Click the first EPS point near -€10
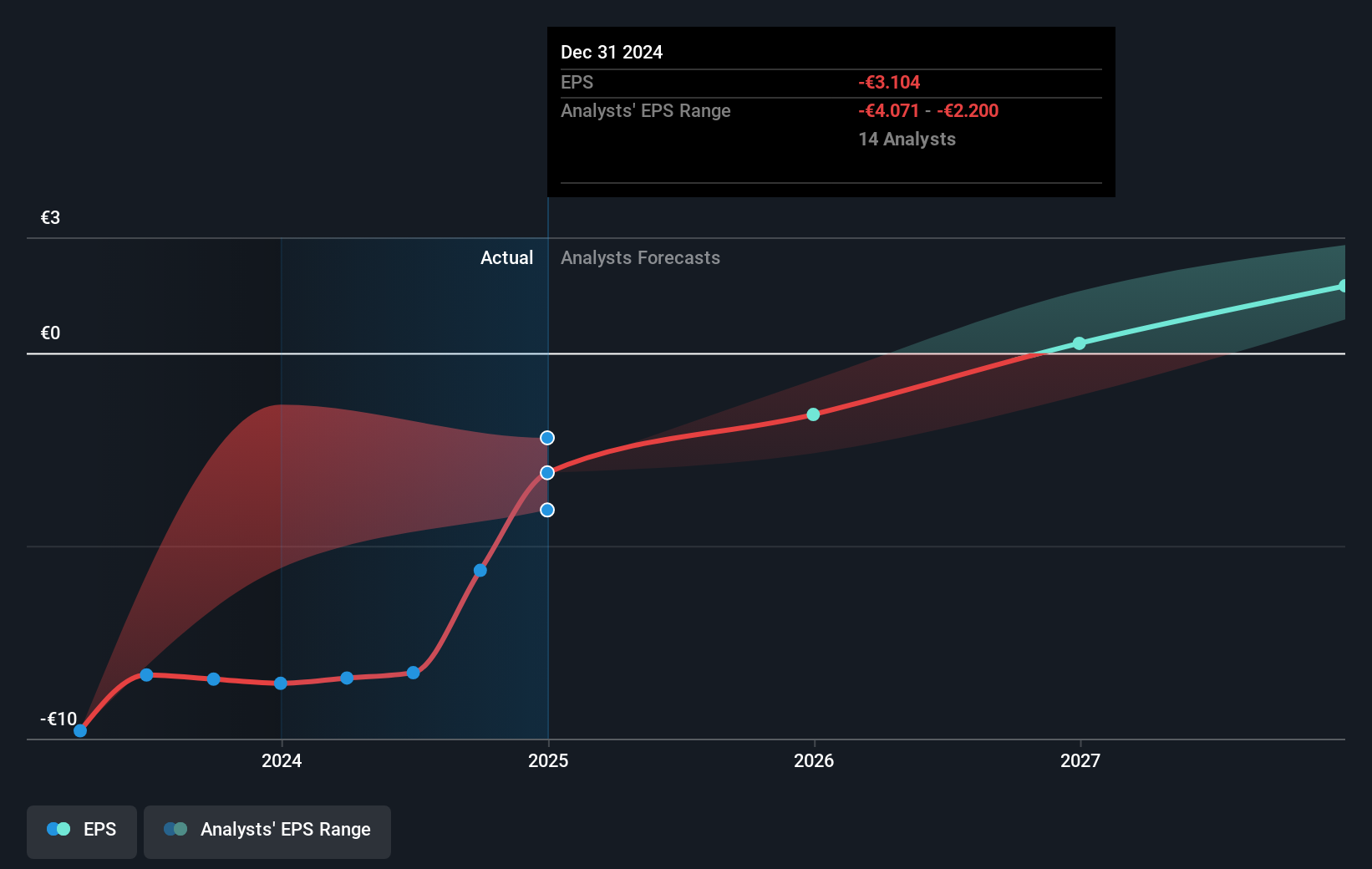 [x=80, y=731]
